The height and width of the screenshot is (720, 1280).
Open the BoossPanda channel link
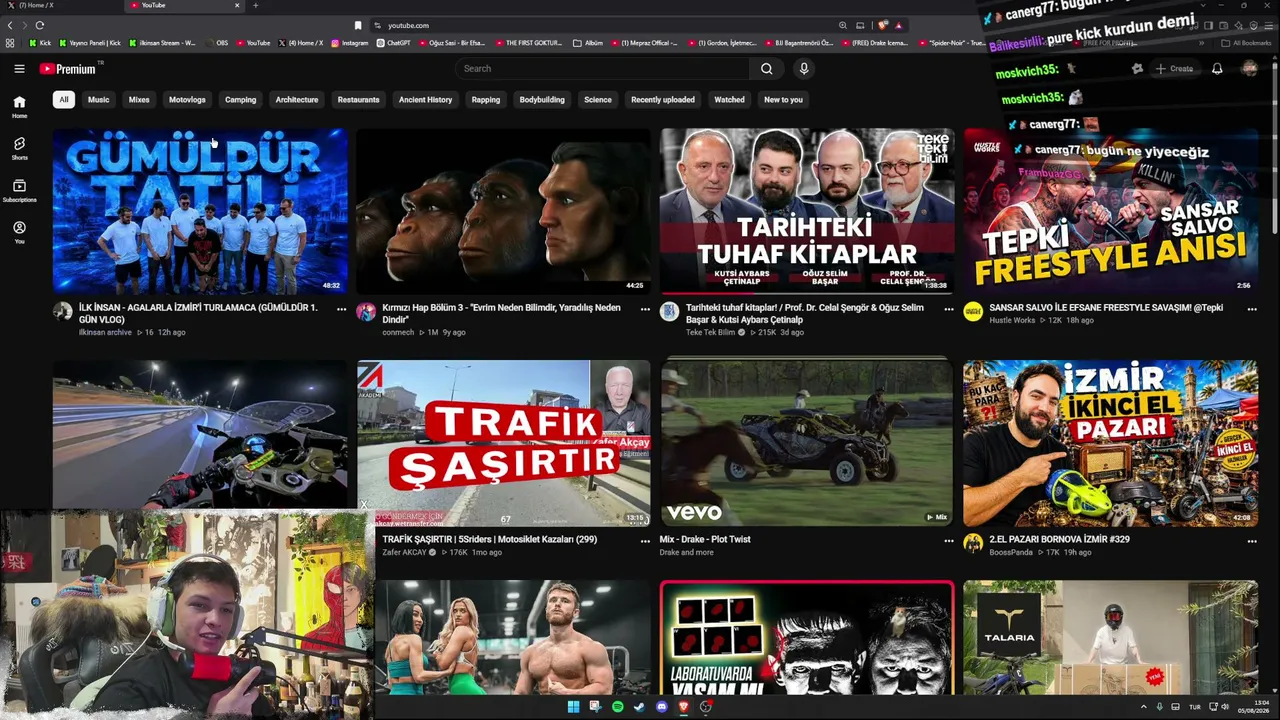1011,552
